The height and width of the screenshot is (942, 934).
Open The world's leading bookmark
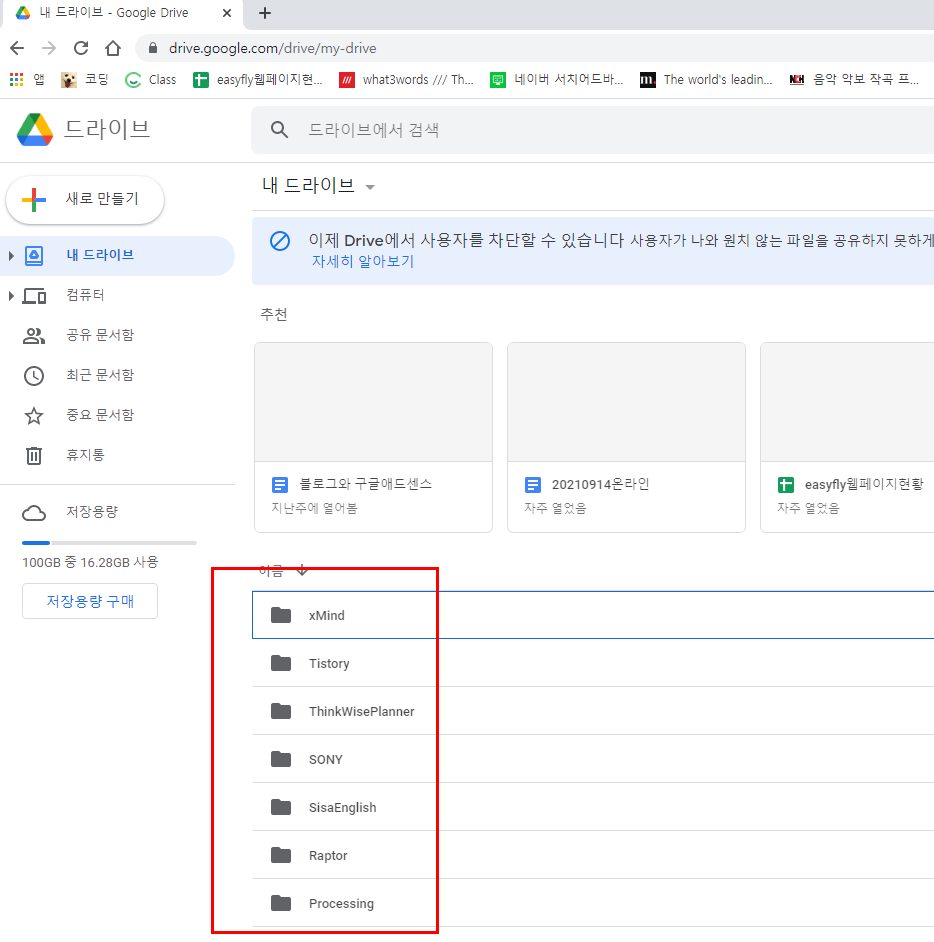(706, 79)
